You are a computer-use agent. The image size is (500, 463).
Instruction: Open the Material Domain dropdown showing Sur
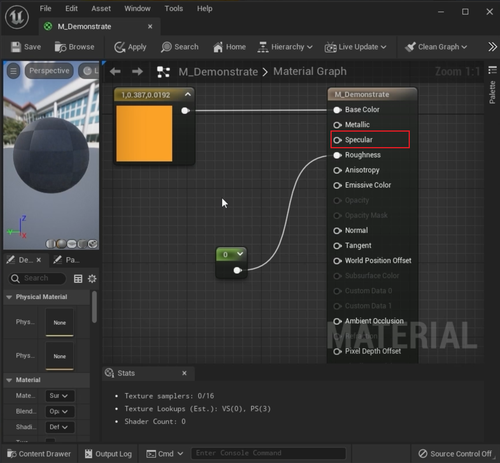point(60,396)
